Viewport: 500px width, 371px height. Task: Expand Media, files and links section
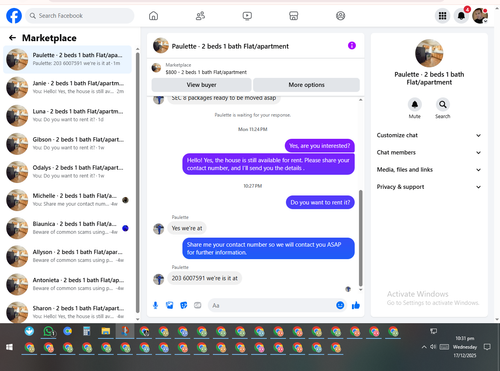(x=429, y=170)
